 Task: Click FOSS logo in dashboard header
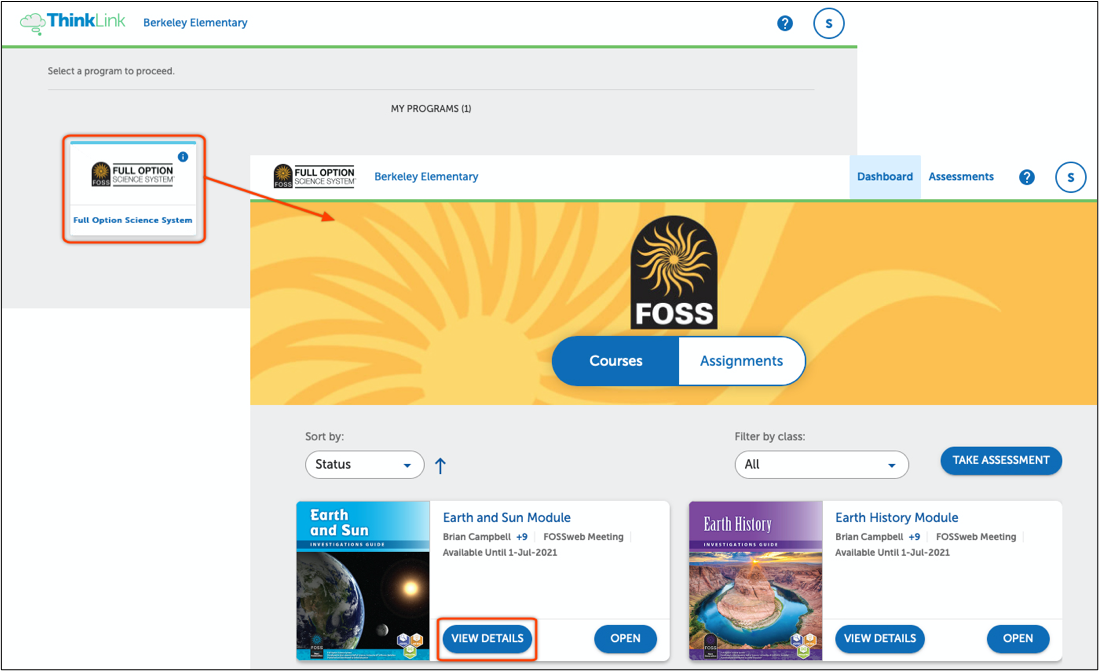coord(314,177)
